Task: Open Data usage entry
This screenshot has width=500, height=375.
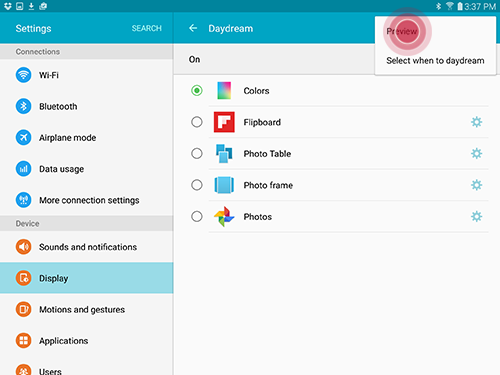Action: click(87, 169)
